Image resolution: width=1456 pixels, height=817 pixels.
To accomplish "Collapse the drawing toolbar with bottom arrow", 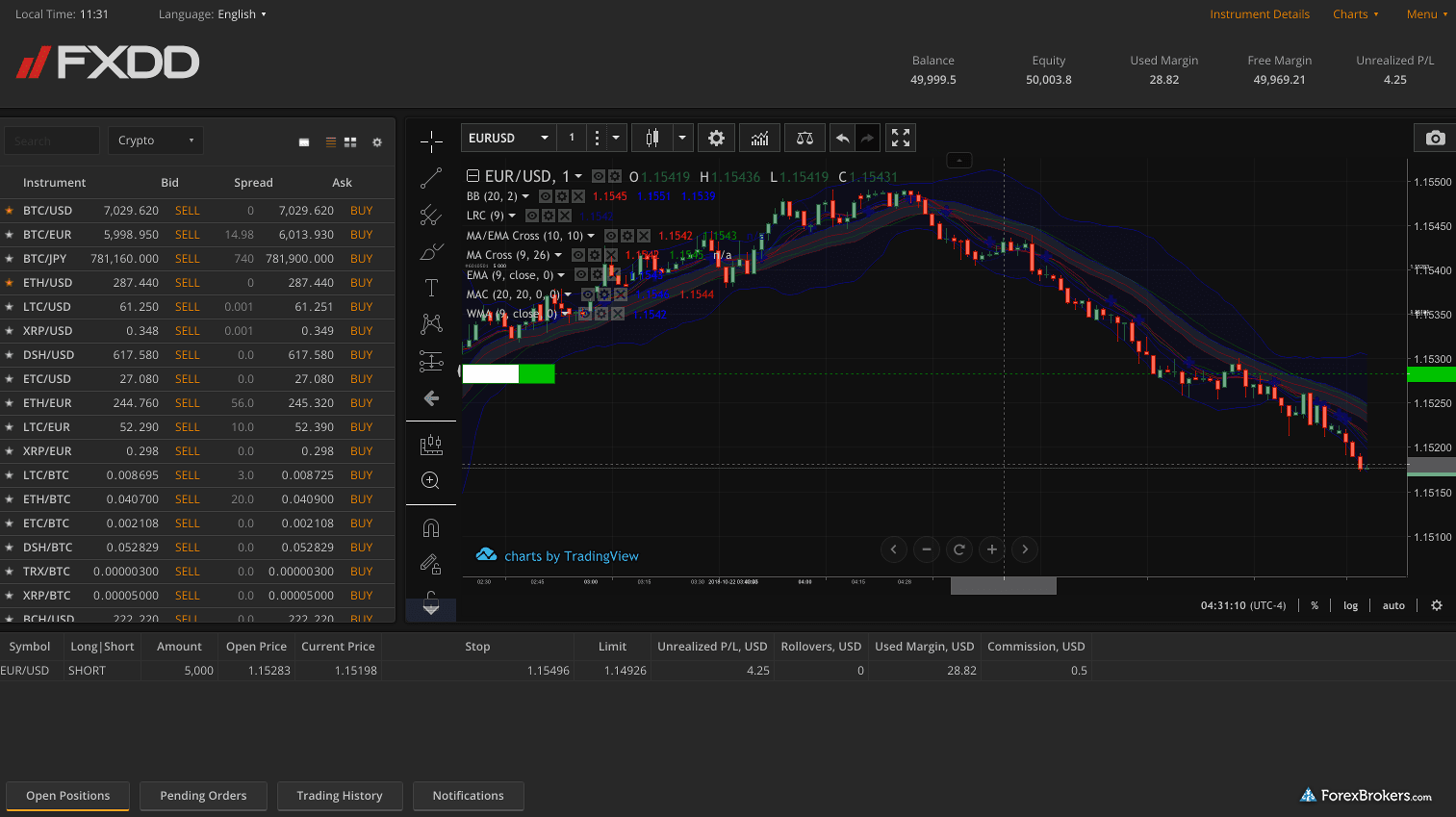I will pyautogui.click(x=431, y=608).
